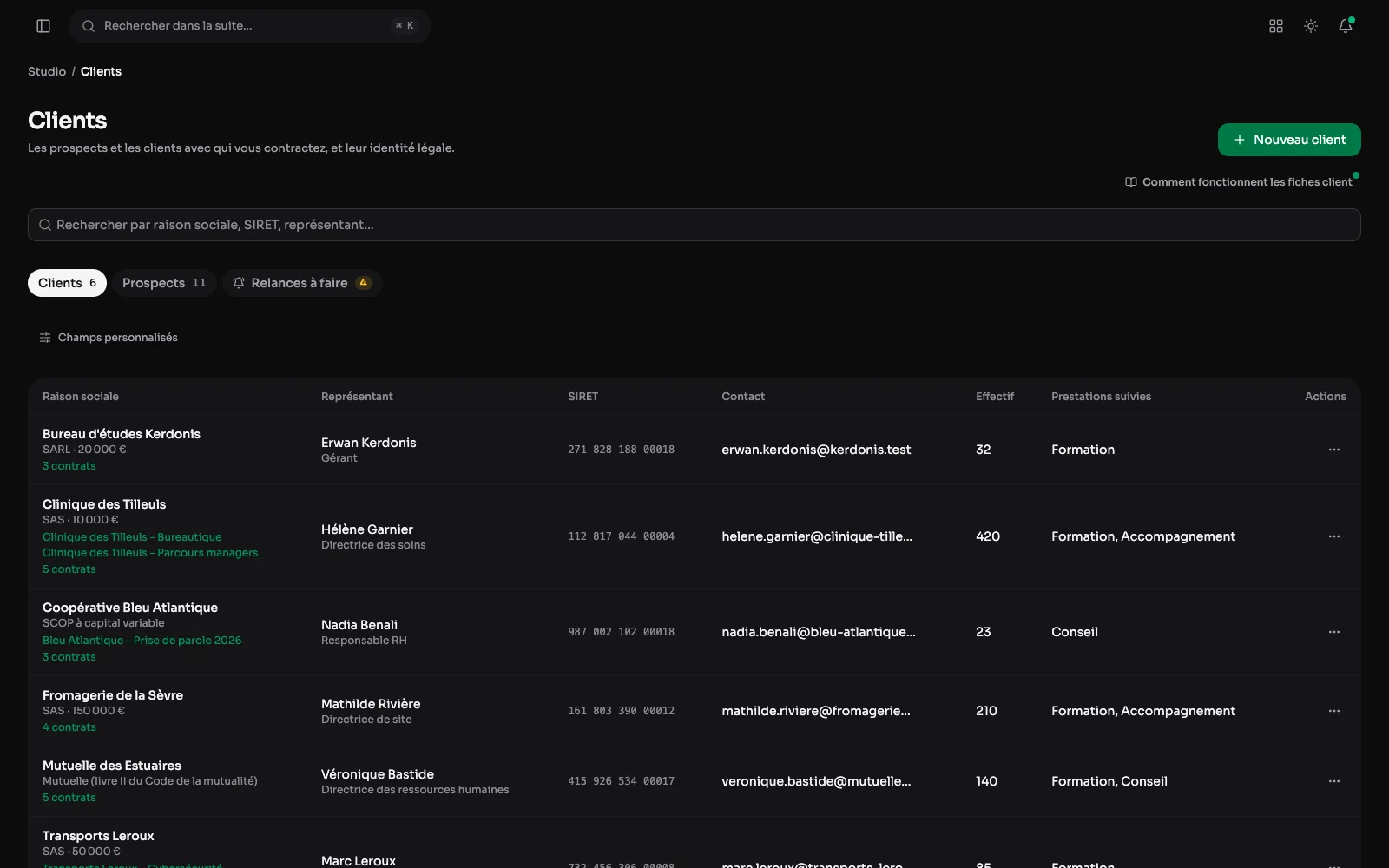This screenshot has height=868, width=1389.
Task: Create a new client with Nouveau client
Action: (1289, 140)
